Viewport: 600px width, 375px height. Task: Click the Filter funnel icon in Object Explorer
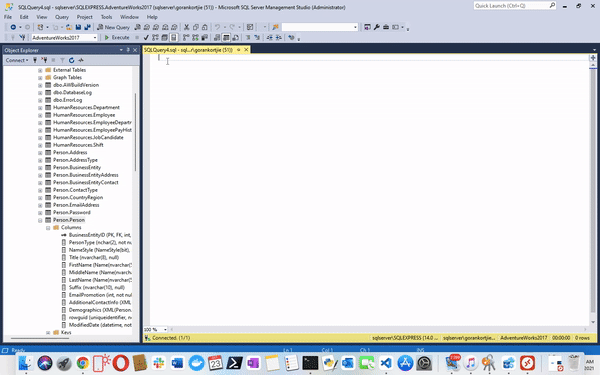click(62, 60)
